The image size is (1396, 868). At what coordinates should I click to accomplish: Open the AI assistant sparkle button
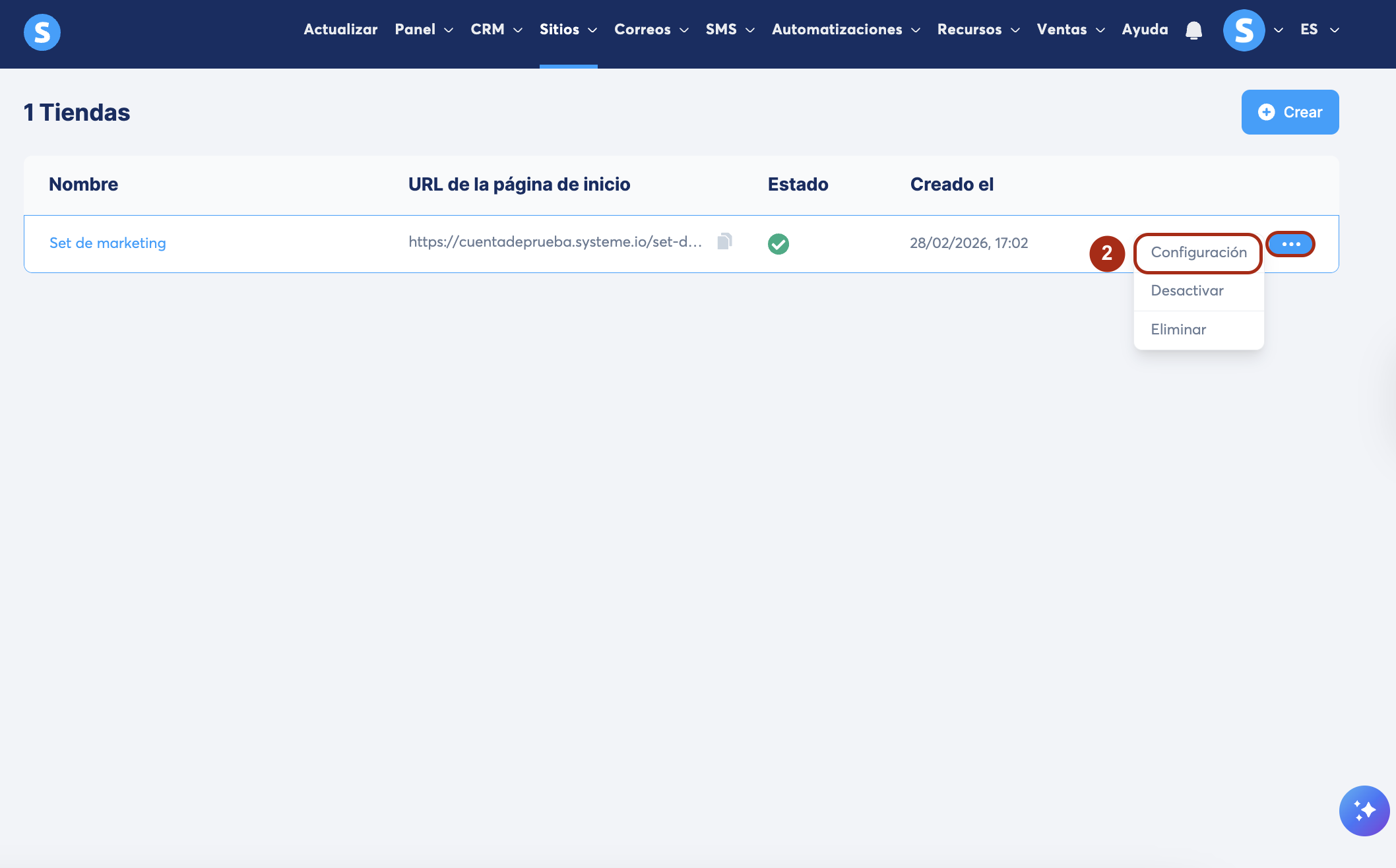point(1364,811)
